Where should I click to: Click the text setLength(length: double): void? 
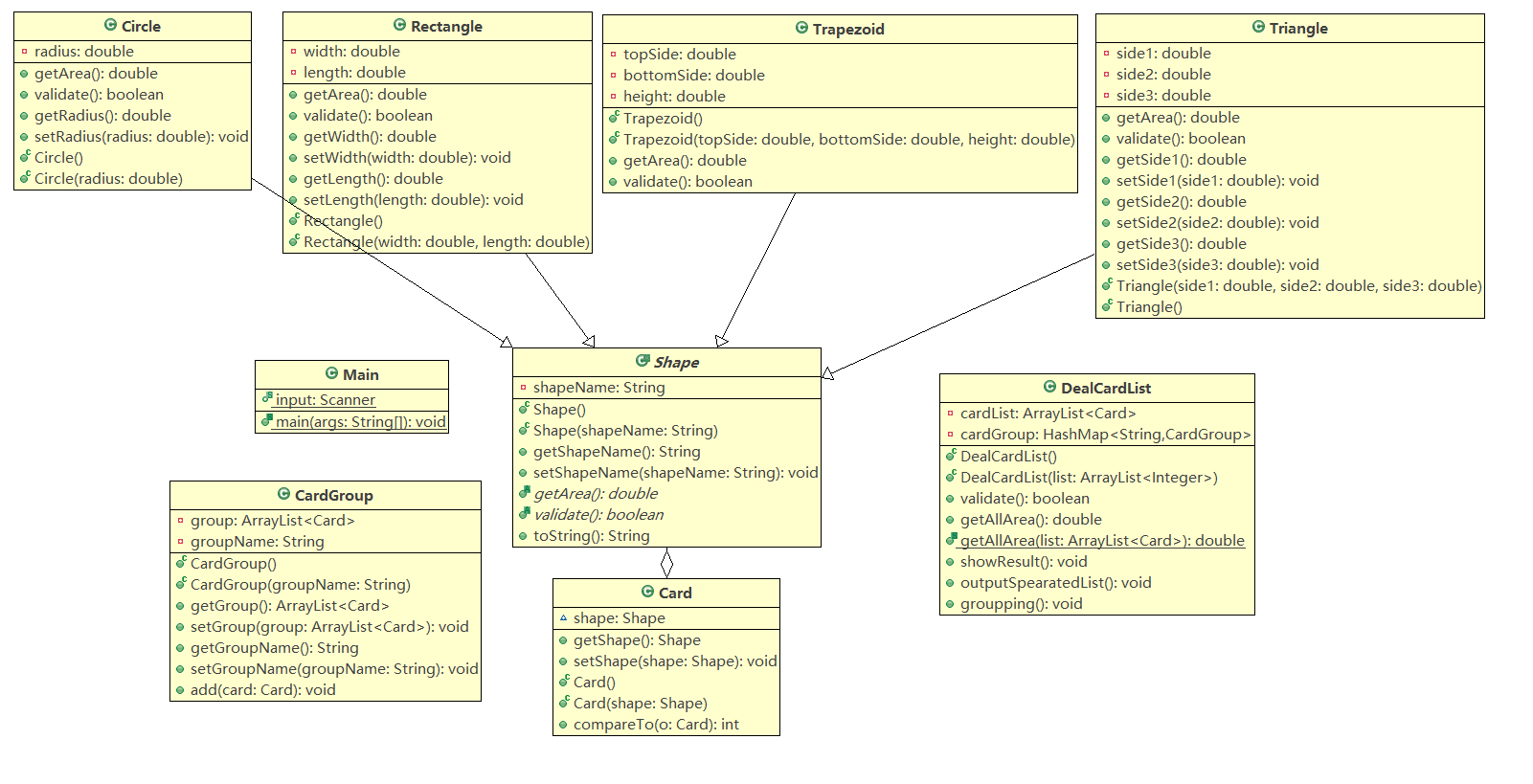pos(414,199)
